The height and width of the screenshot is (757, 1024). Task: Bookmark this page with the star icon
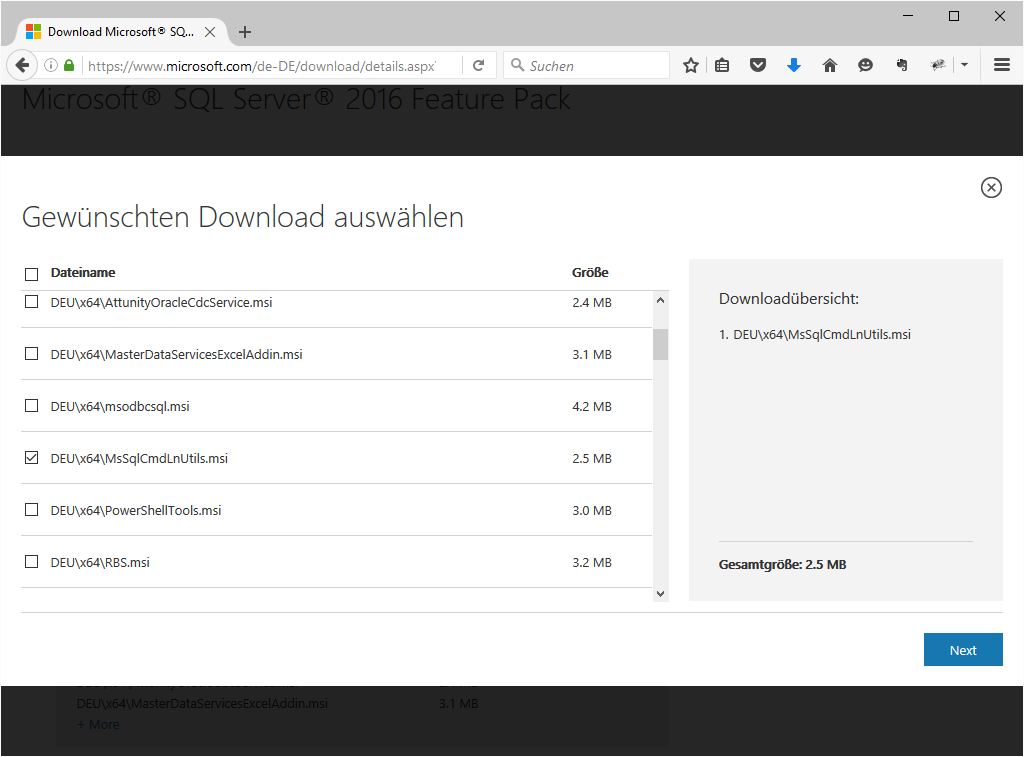pyautogui.click(x=691, y=65)
